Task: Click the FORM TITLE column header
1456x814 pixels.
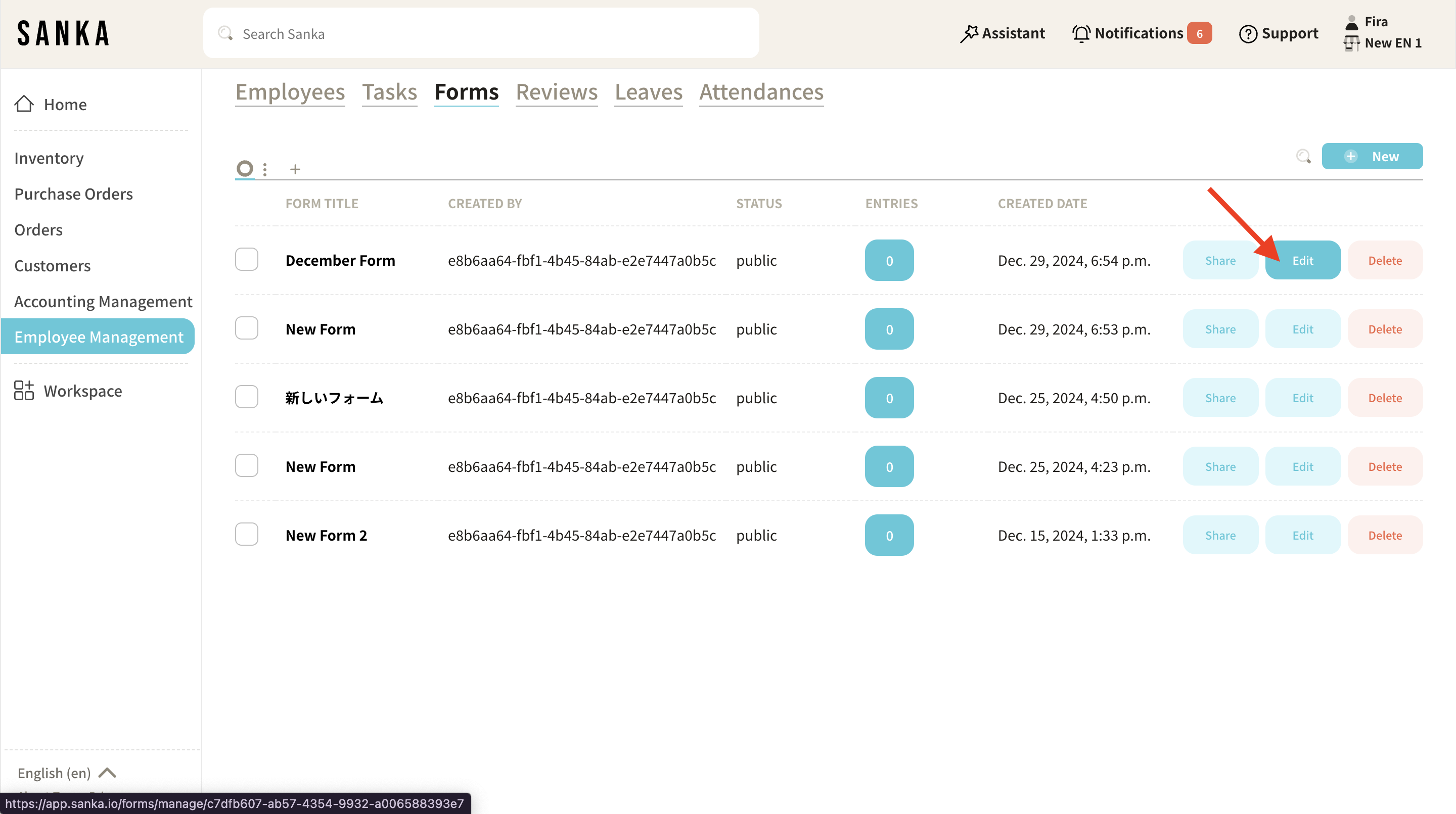Action: pyautogui.click(x=322, y=203)
